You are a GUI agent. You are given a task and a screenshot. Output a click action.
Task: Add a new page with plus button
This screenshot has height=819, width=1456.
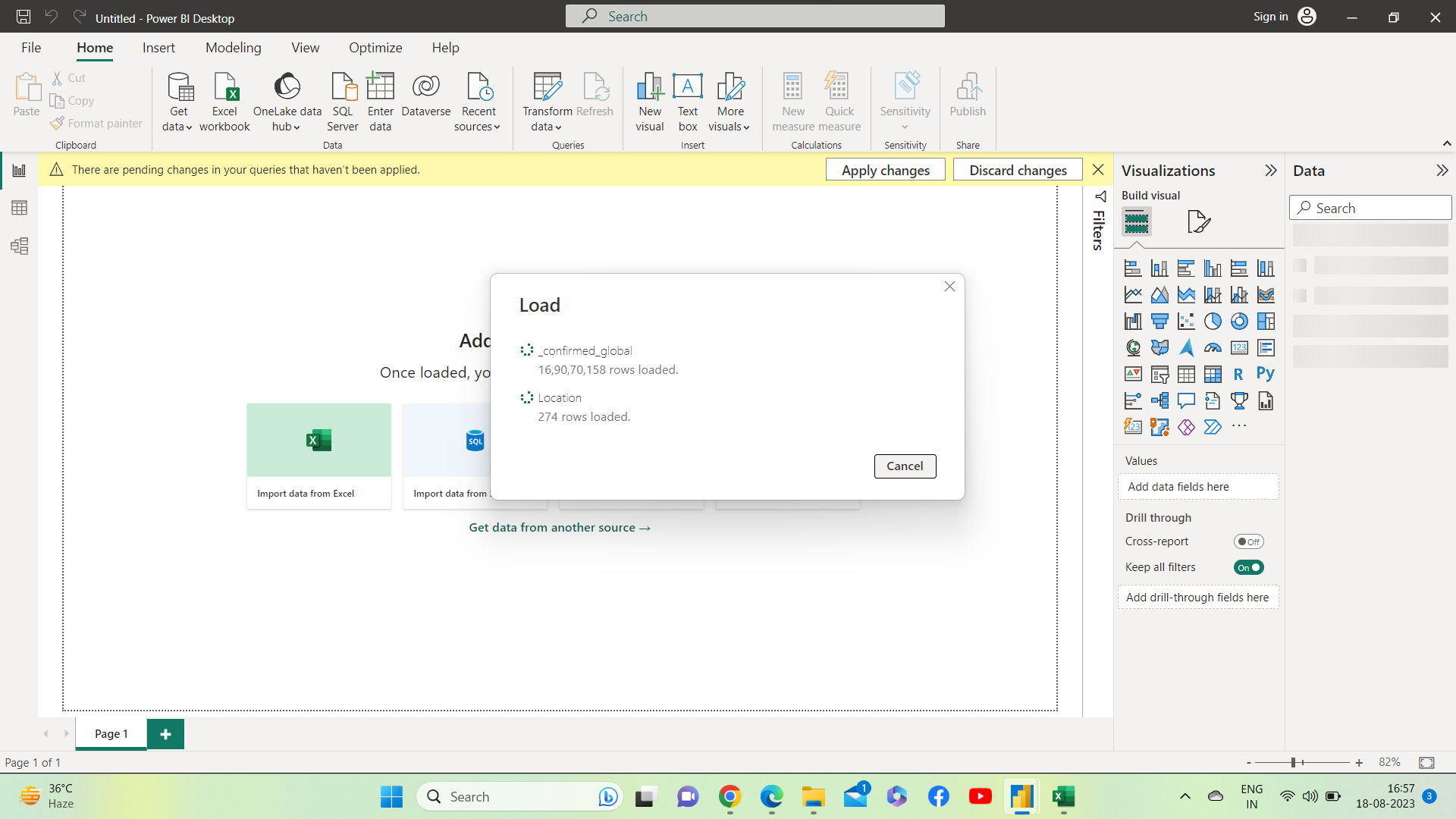[x=165, y=734]
